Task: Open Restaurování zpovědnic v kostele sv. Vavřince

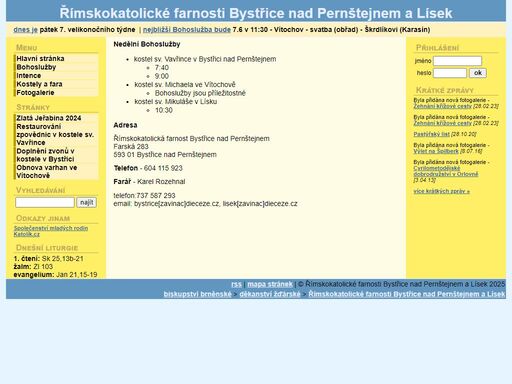Action: pyautogui.click(x=57, y=135)
